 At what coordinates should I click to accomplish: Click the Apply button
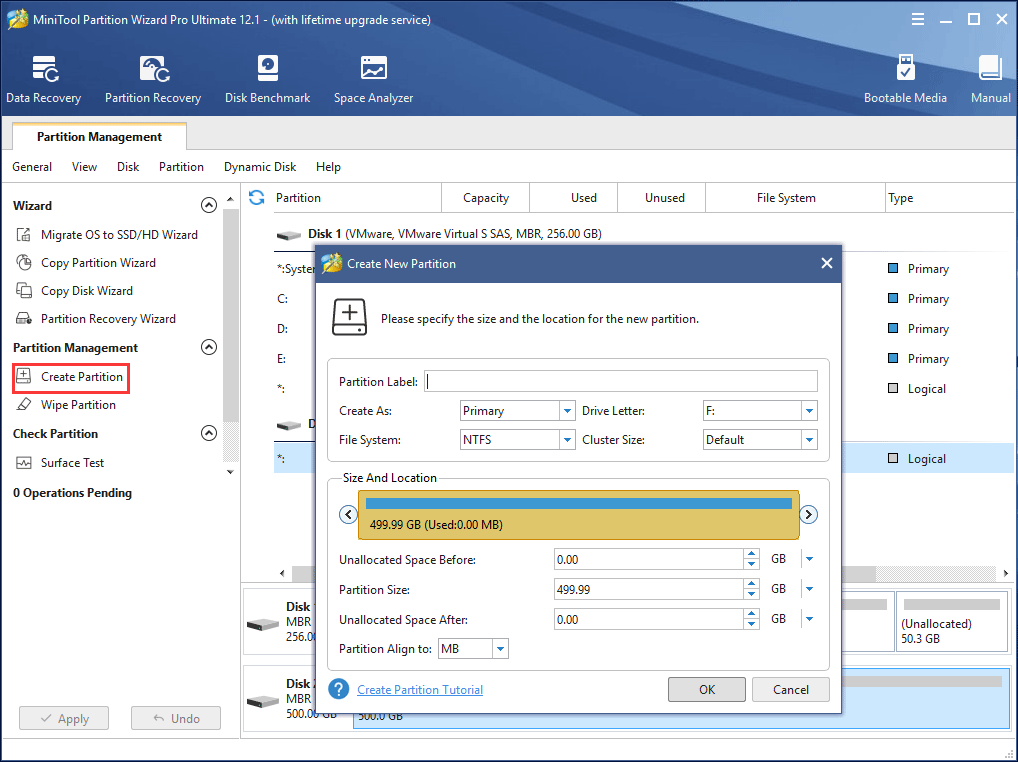coord(64,719)
